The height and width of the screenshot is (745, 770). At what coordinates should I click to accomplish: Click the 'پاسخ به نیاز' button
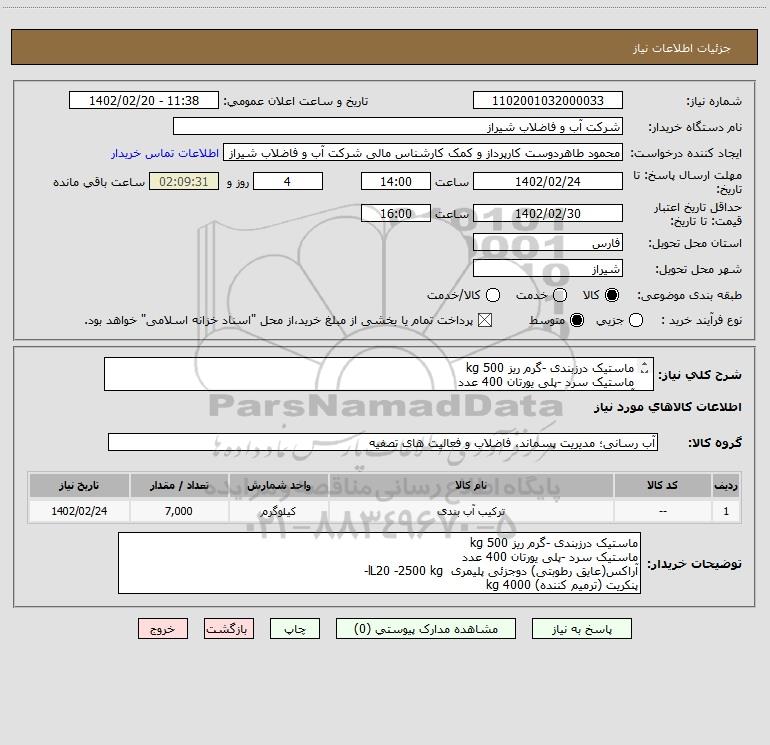click(x=581, y=629)
